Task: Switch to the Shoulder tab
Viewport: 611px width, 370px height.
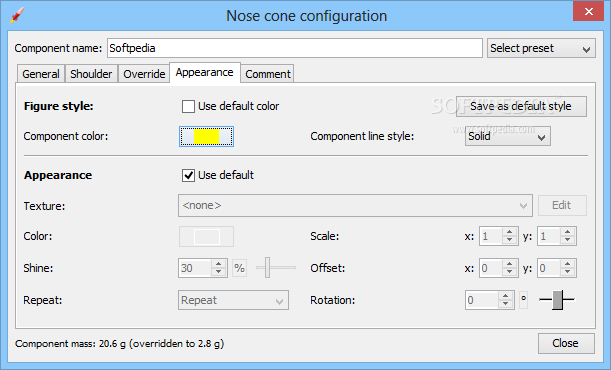Action: (x=91, y=74)
